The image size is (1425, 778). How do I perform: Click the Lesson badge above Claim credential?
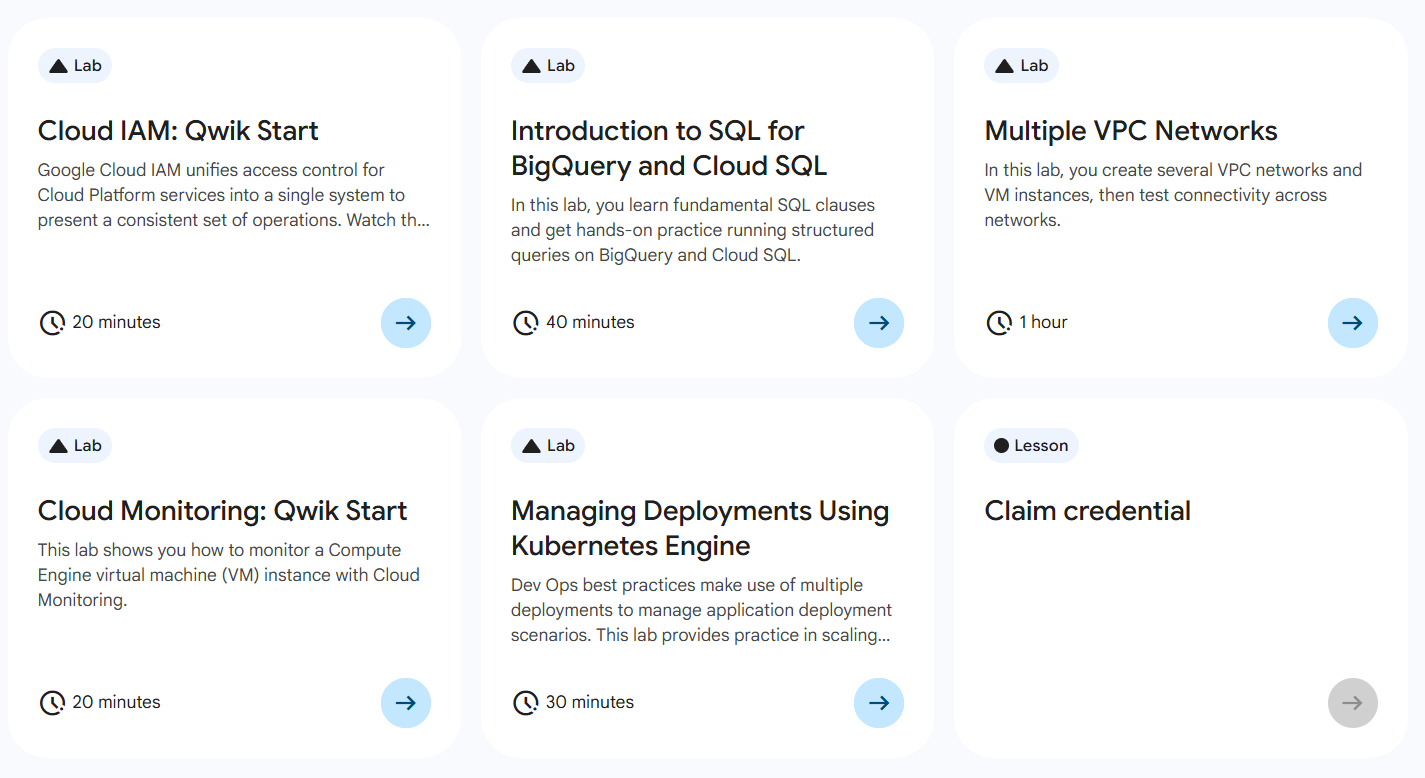(1031, 446)
